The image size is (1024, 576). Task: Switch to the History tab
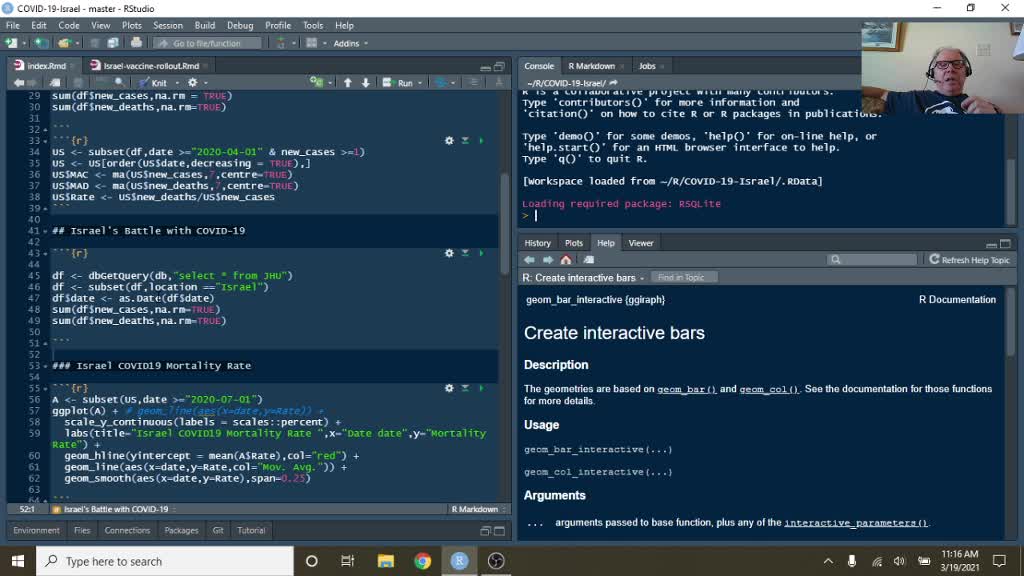537,243
